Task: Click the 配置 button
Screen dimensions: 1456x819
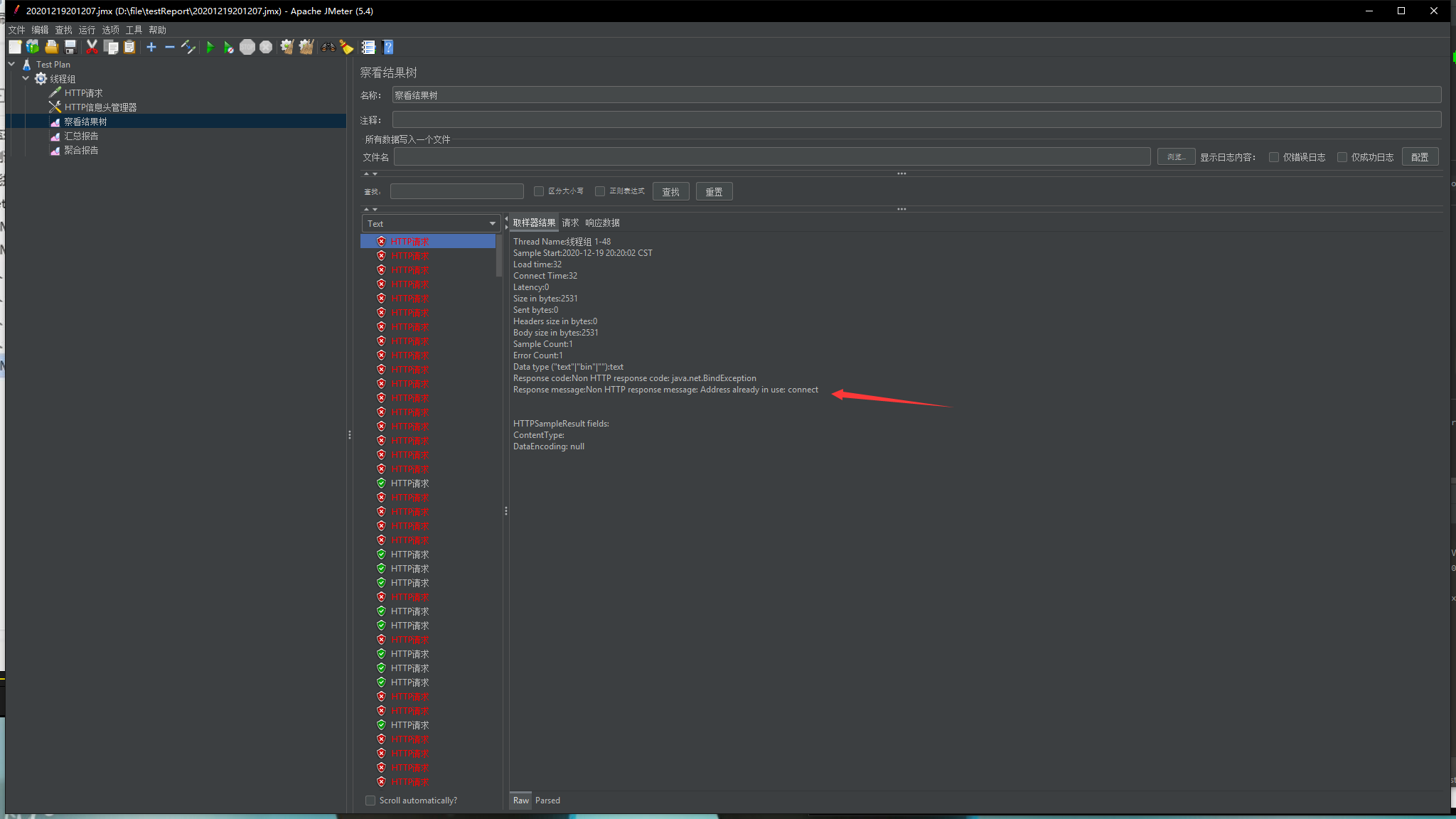Action: pyautogui.click(x=1420, y=157)
